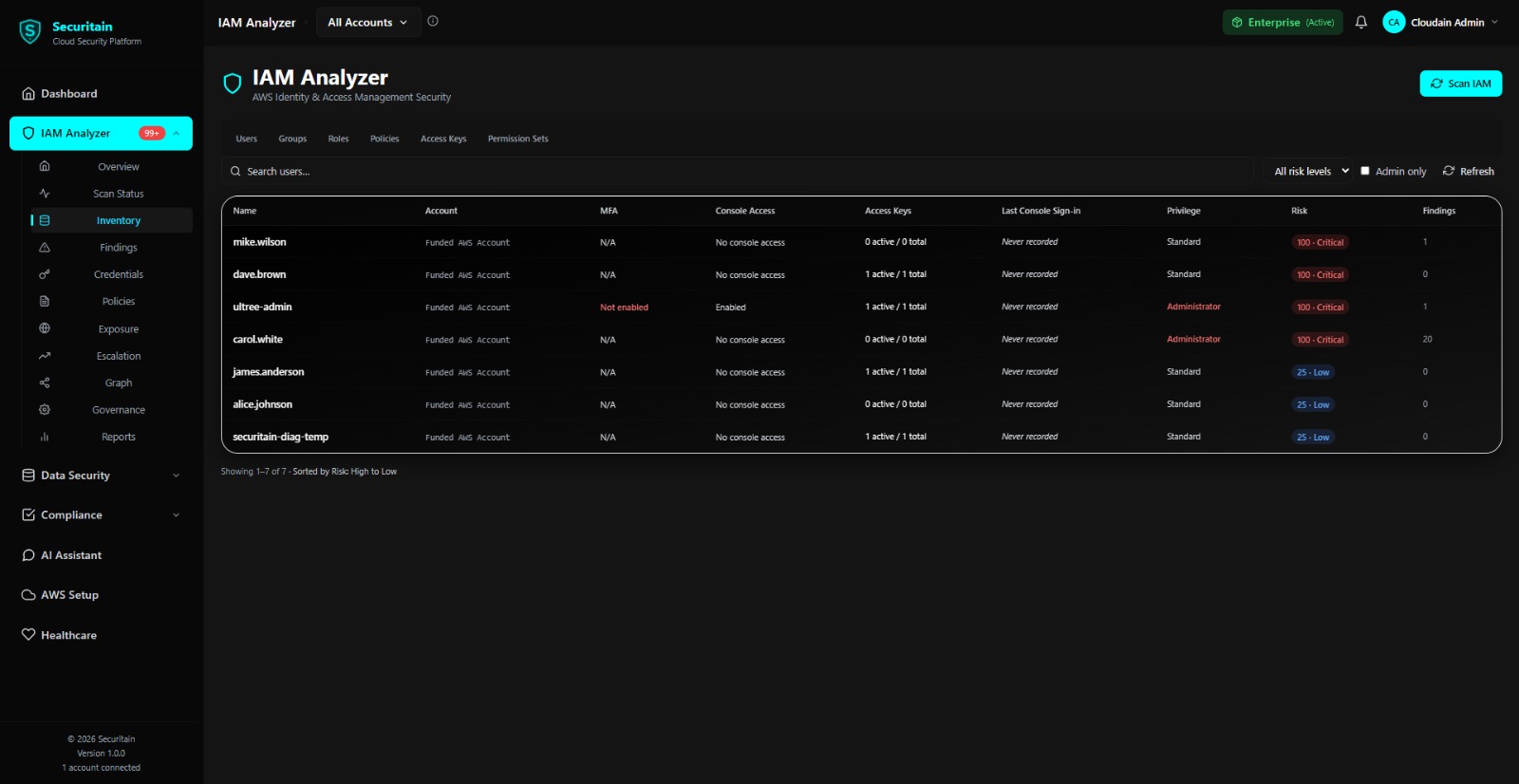
Task: Click the Enterprise (Active) plan badge
Action: 1283,22
